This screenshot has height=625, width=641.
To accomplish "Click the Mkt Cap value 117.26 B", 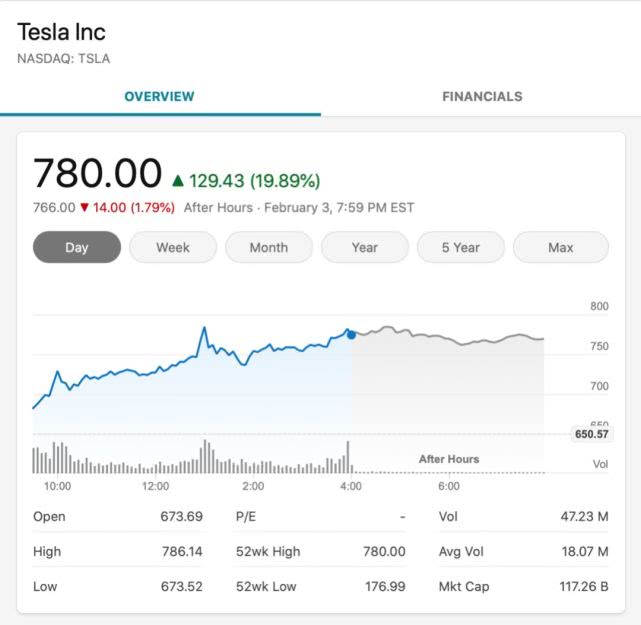I will click(x=584, y=586).
